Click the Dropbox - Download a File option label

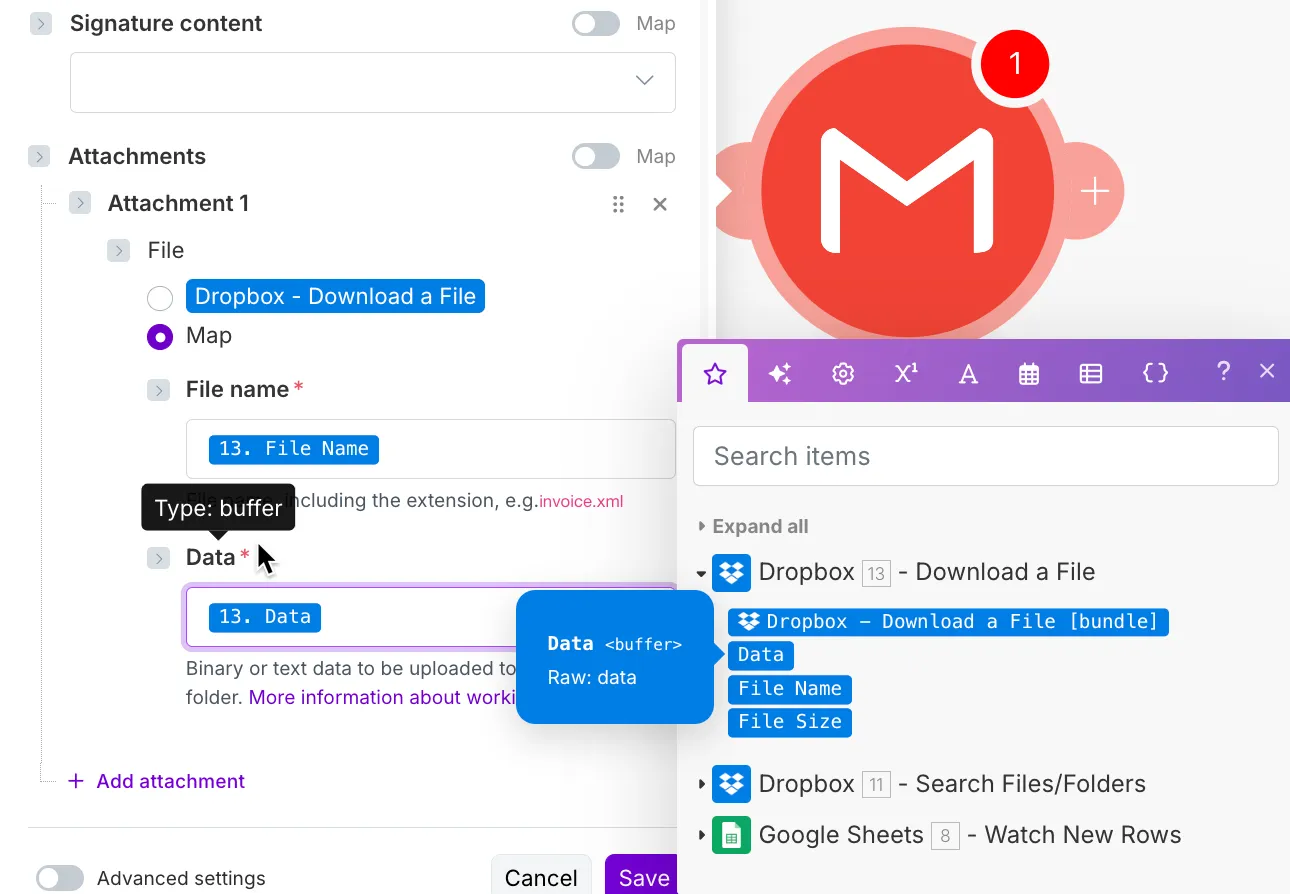click(336, 297)
